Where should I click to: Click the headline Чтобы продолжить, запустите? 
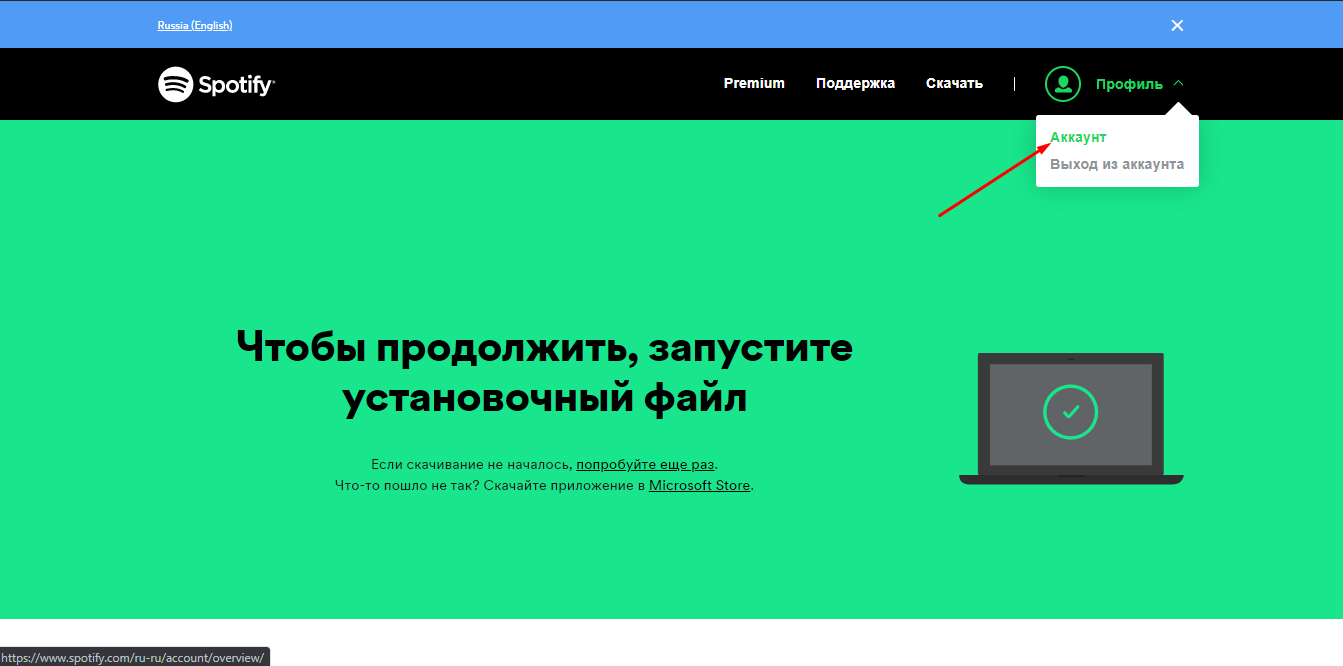[x=544, y=347]
